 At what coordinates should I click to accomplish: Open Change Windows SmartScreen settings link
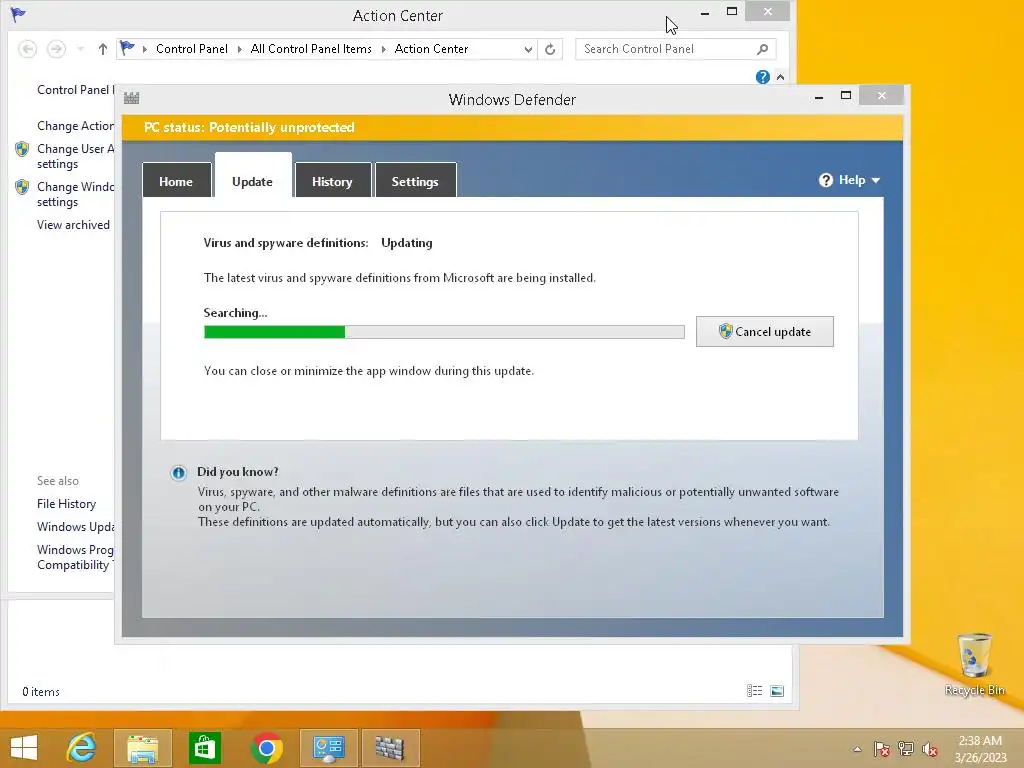pyautogui.click(x=75, y=194)
